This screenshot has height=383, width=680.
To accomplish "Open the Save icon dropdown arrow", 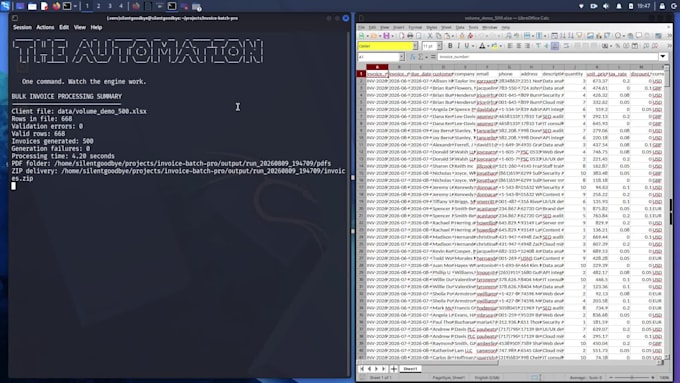I will point(392,36).
